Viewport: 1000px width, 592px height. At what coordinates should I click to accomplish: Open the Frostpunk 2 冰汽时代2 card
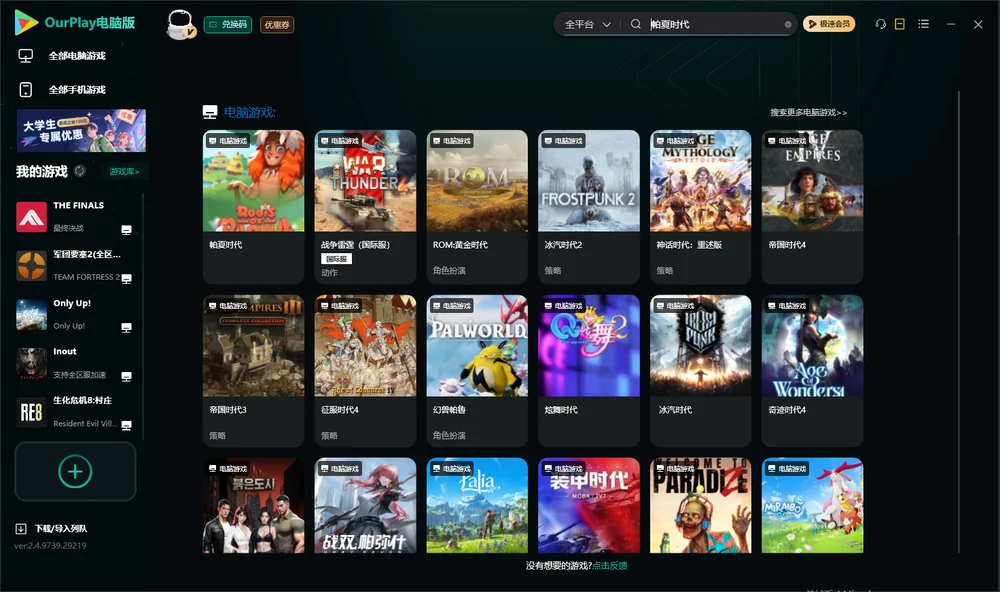point(589,207)
